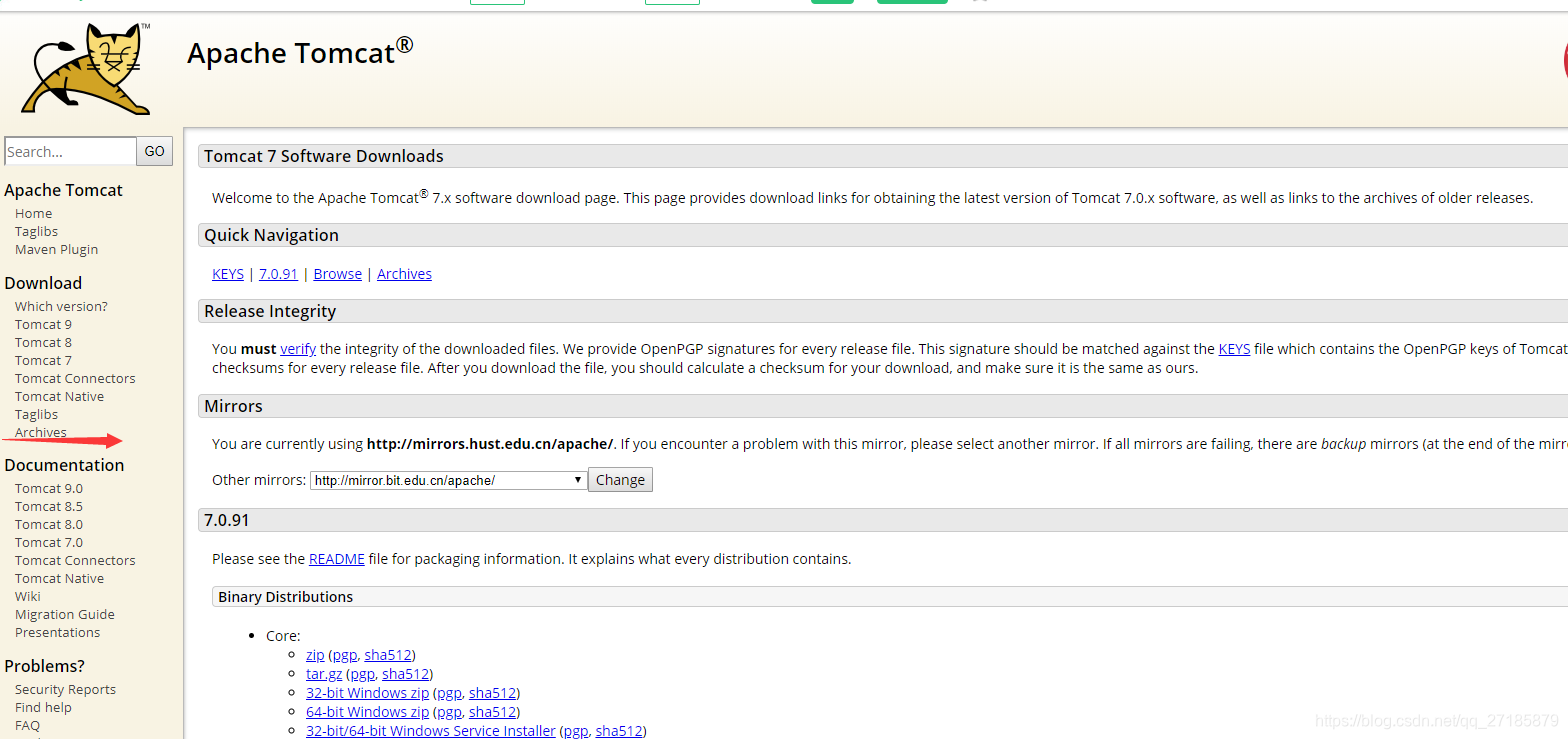Open Tomcat 9.0 documentation
The height and width of the screenshot is (739, 1568).
point(49,488)
